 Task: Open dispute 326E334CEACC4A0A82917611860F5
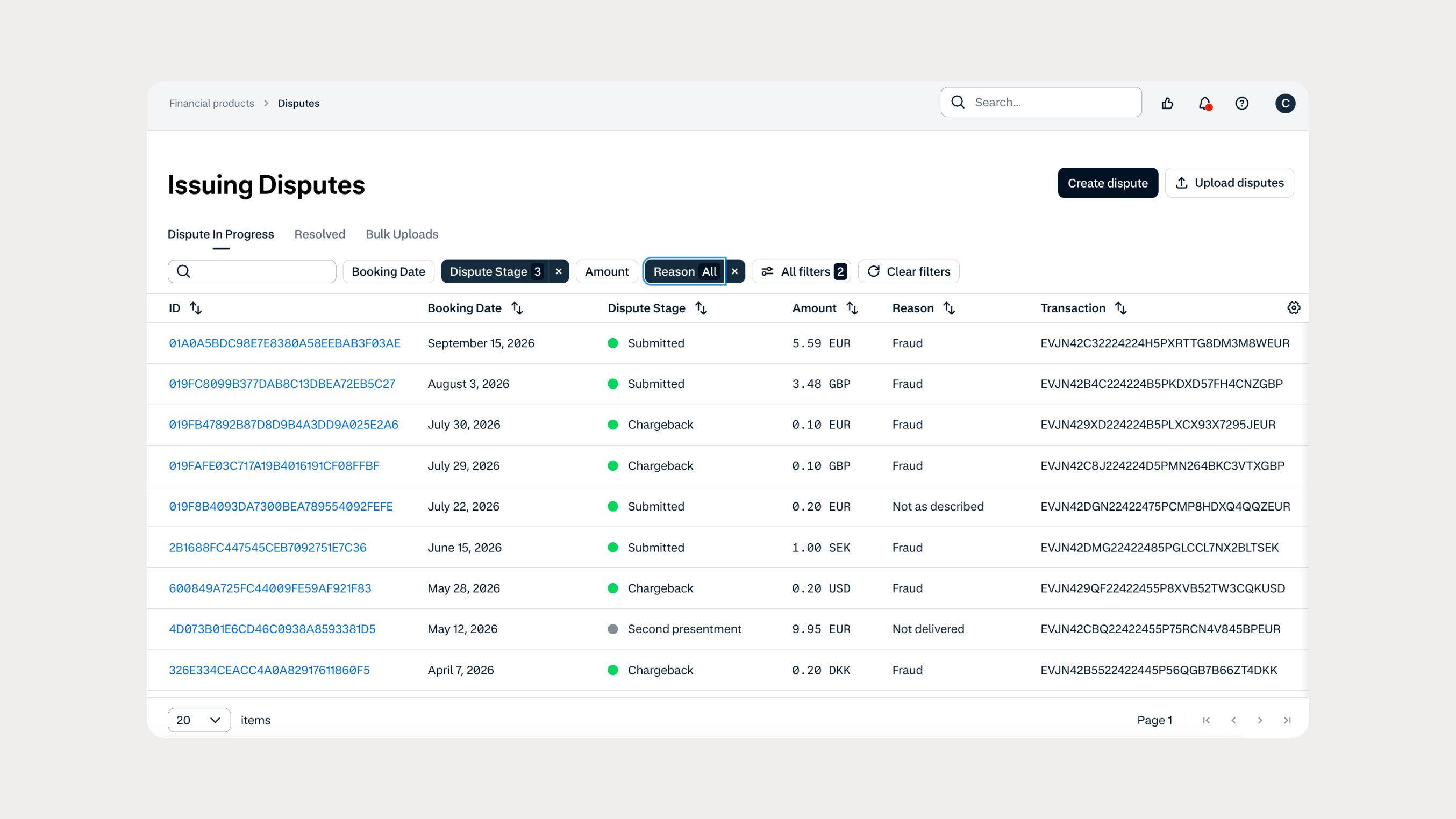pyautogui.click(x=269, y=671)
